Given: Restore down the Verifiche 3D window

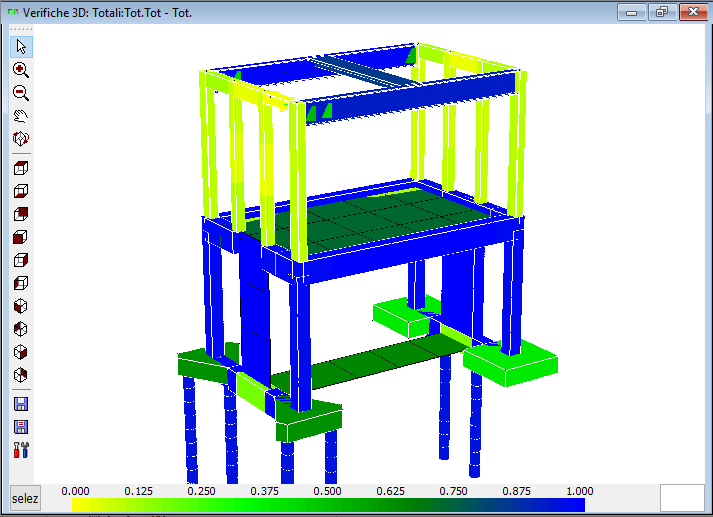Looking at the screenshot, I should (662, 12).
